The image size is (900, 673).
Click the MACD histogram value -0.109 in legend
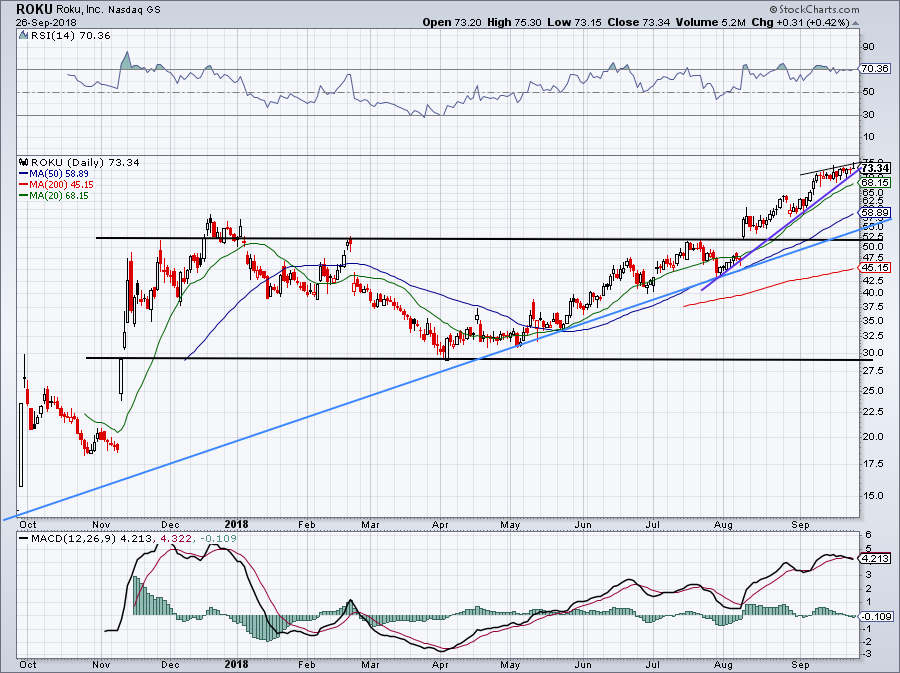point(216,539)
